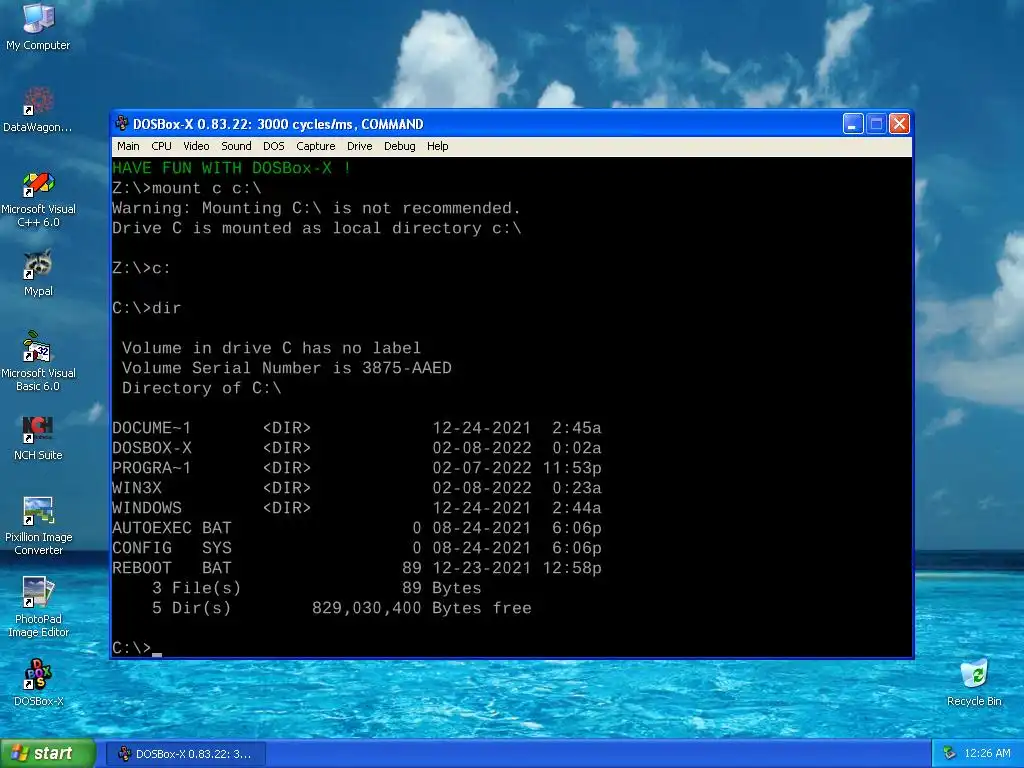
Task: Click the 'Z:\>mount c c:\' command line
Action: pos(187,188)
